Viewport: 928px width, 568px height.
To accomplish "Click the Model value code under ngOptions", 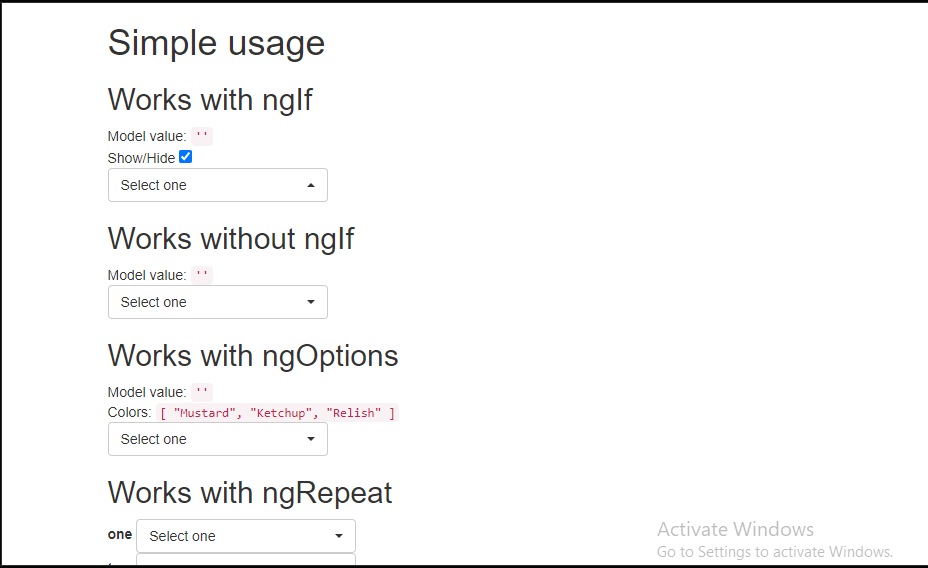I will (202, 392).
